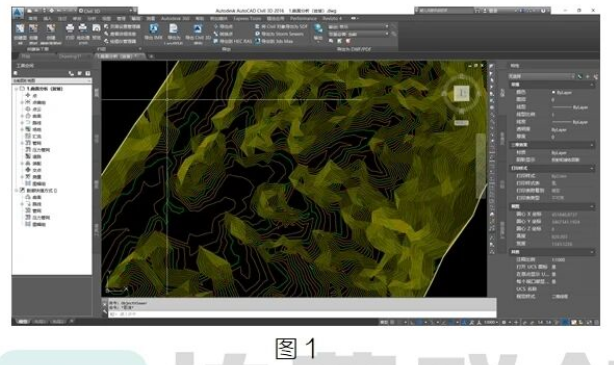
Task: Switch to the Performance ribbon tab
Action: (x=303, y=18)
